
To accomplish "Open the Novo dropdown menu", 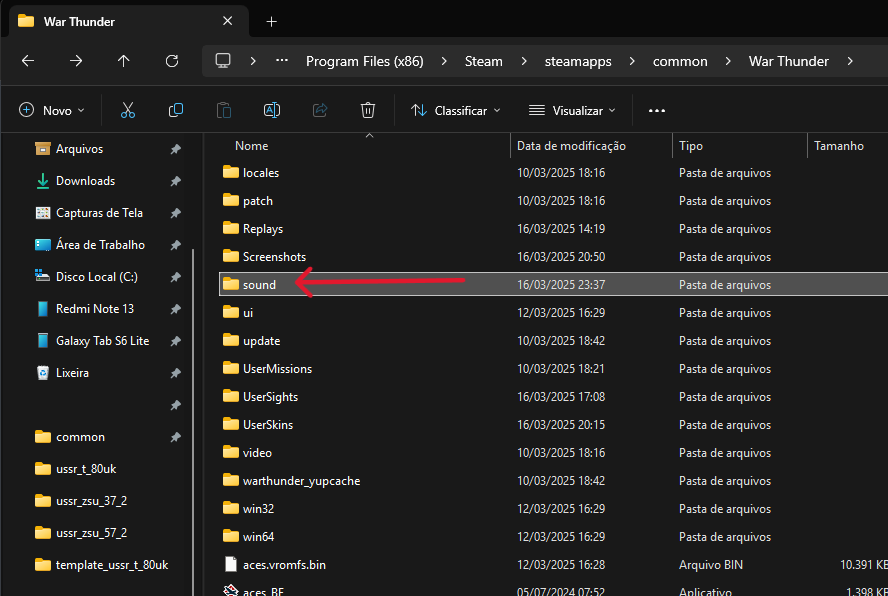I will click(x=52, y=110).
